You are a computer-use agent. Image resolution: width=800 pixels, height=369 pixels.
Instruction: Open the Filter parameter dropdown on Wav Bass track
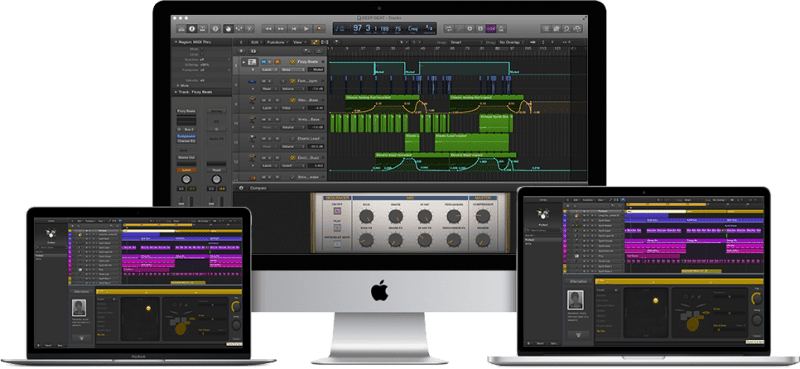(x=293, y=108)
